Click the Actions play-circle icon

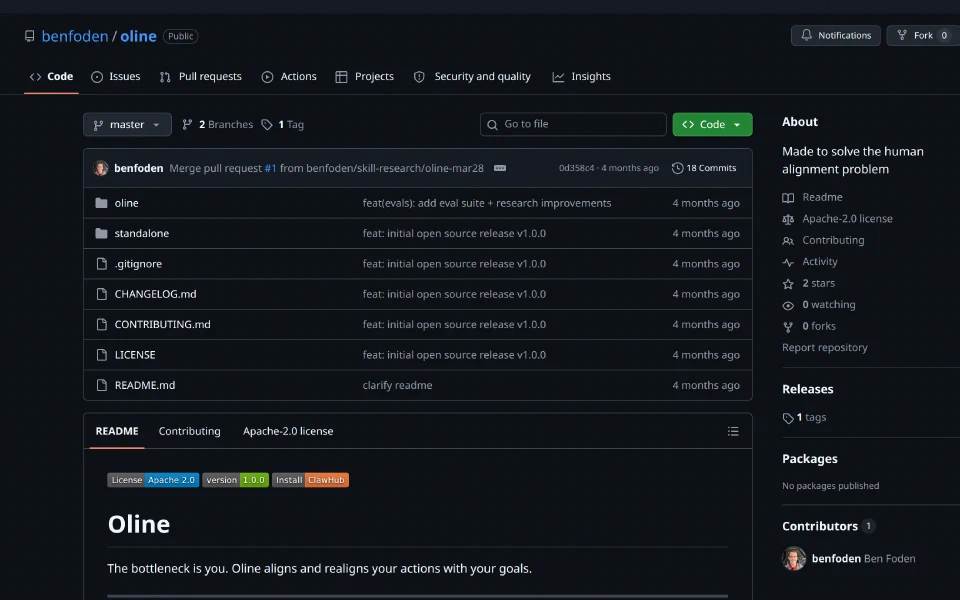coord(267,77)
